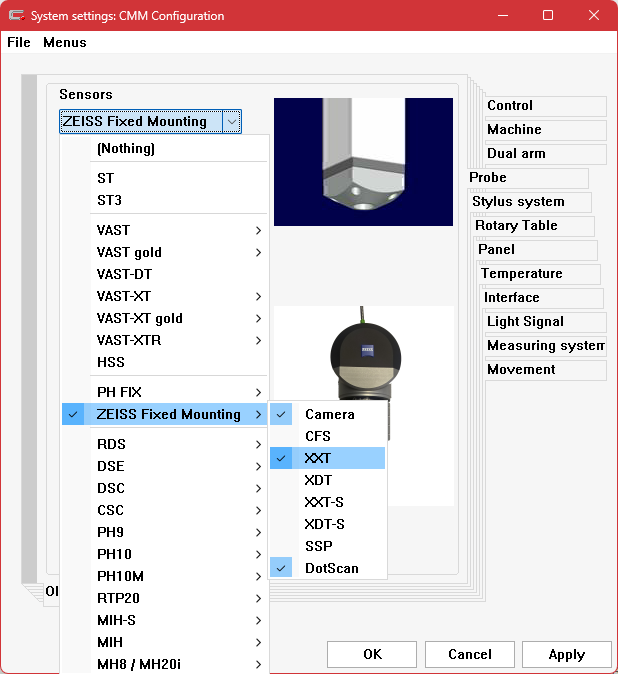Switch to the Temperature tab

(x=540, y=274)
